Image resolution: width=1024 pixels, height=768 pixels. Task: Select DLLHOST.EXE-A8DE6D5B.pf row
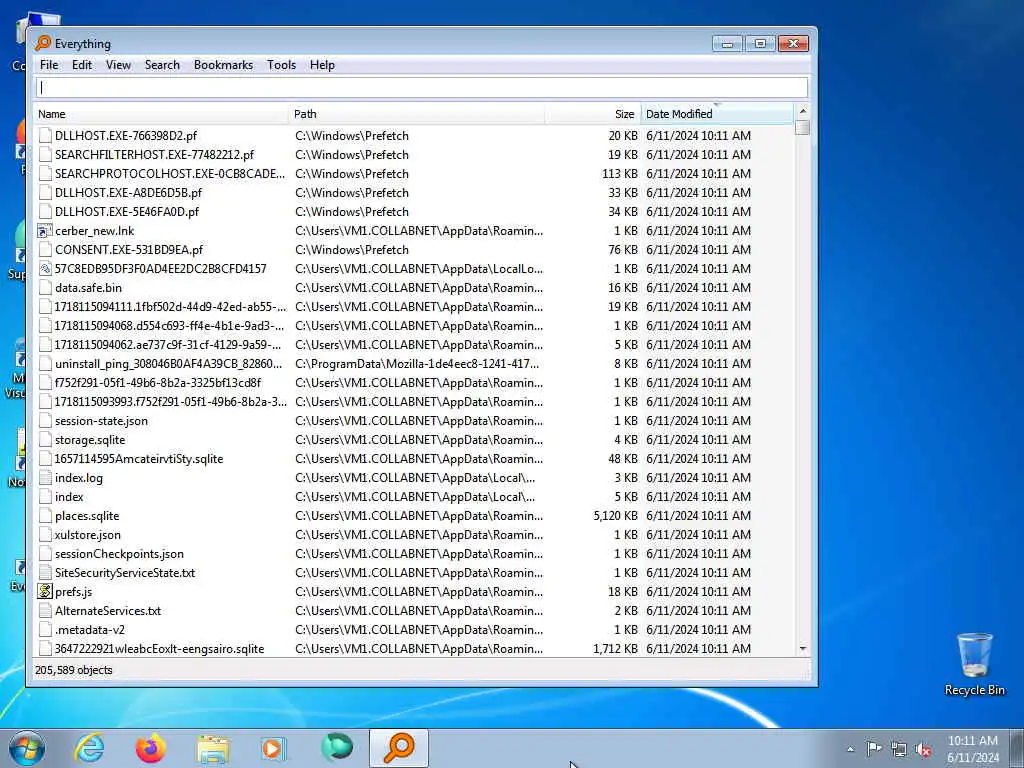click(414, 193)
